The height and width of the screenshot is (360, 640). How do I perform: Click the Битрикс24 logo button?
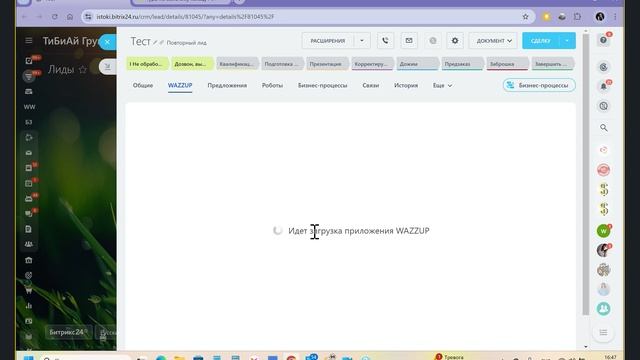coord(69,332)
